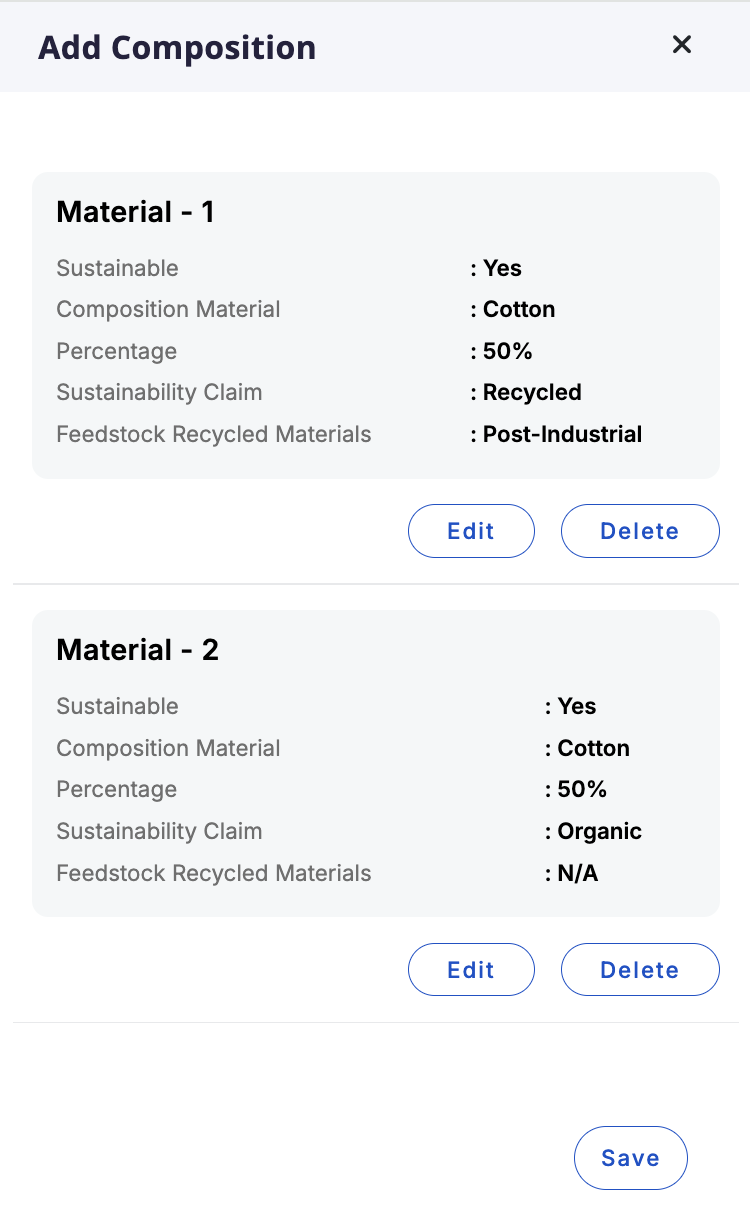The image size is (750, 1222).
Task: Click Material - 2's Feedstock Recycled Materials label
Action: coord(213,873)
